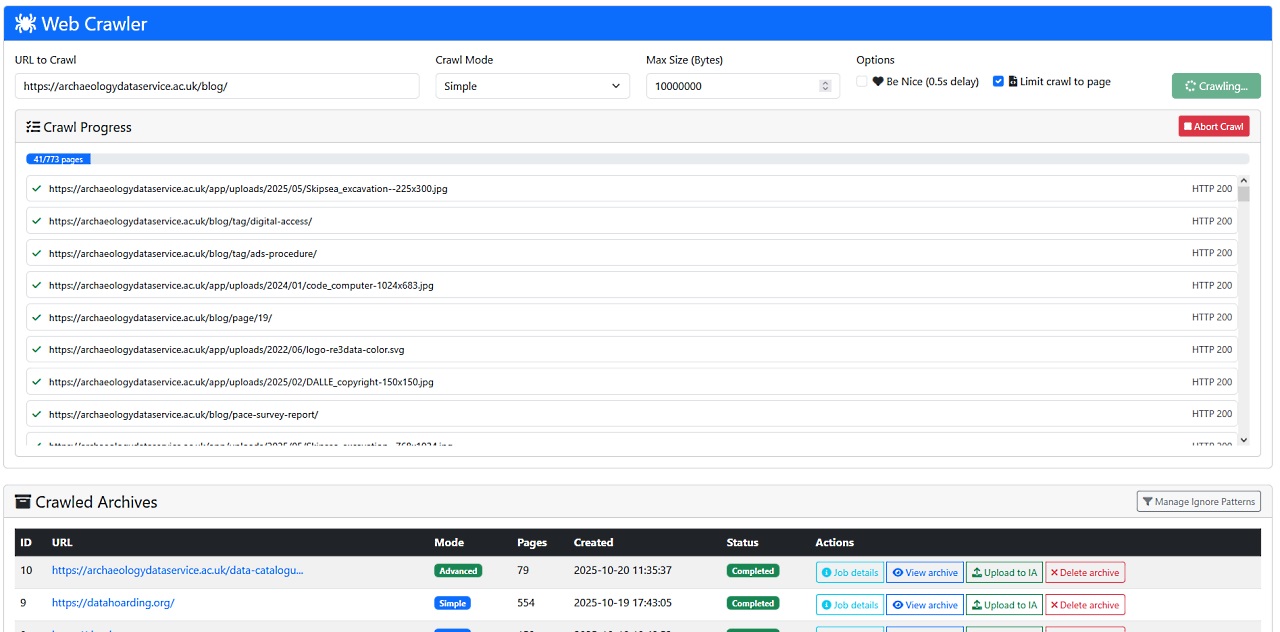Open the Crawl Mode dropdown

[532, 86]
